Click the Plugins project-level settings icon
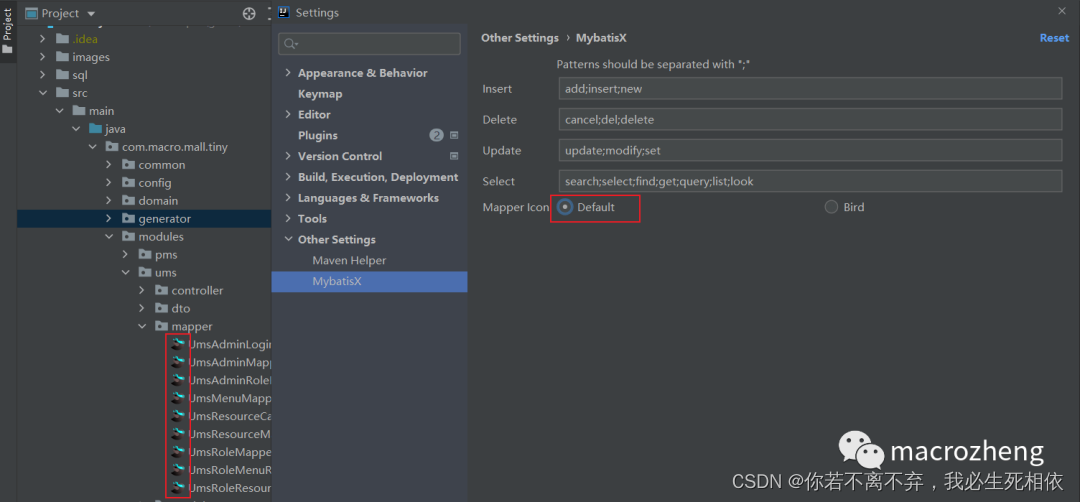 [454, 135]
